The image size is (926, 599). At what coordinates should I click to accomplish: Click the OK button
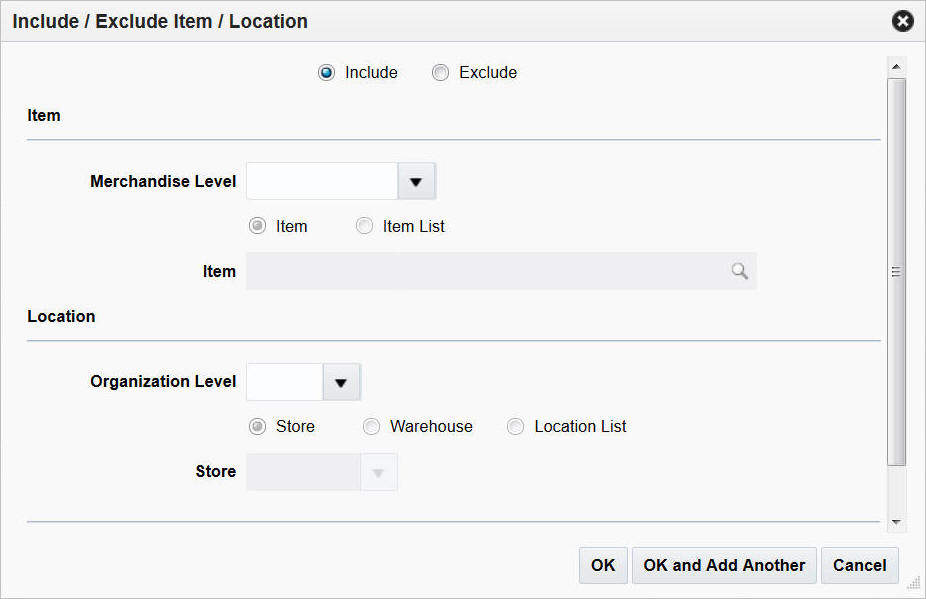click(603, 565)
